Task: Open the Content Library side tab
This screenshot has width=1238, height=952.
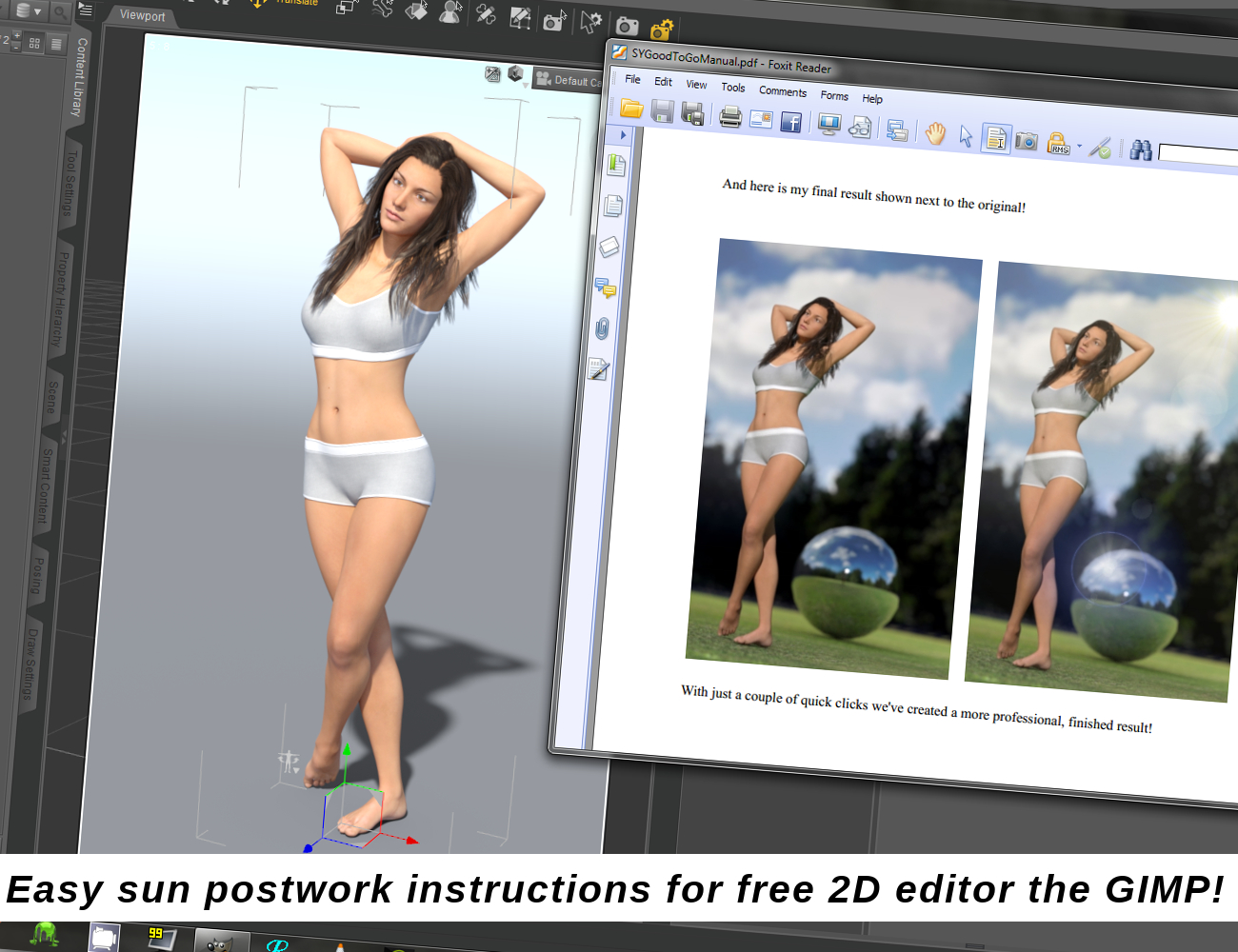Action: (80, 77)
